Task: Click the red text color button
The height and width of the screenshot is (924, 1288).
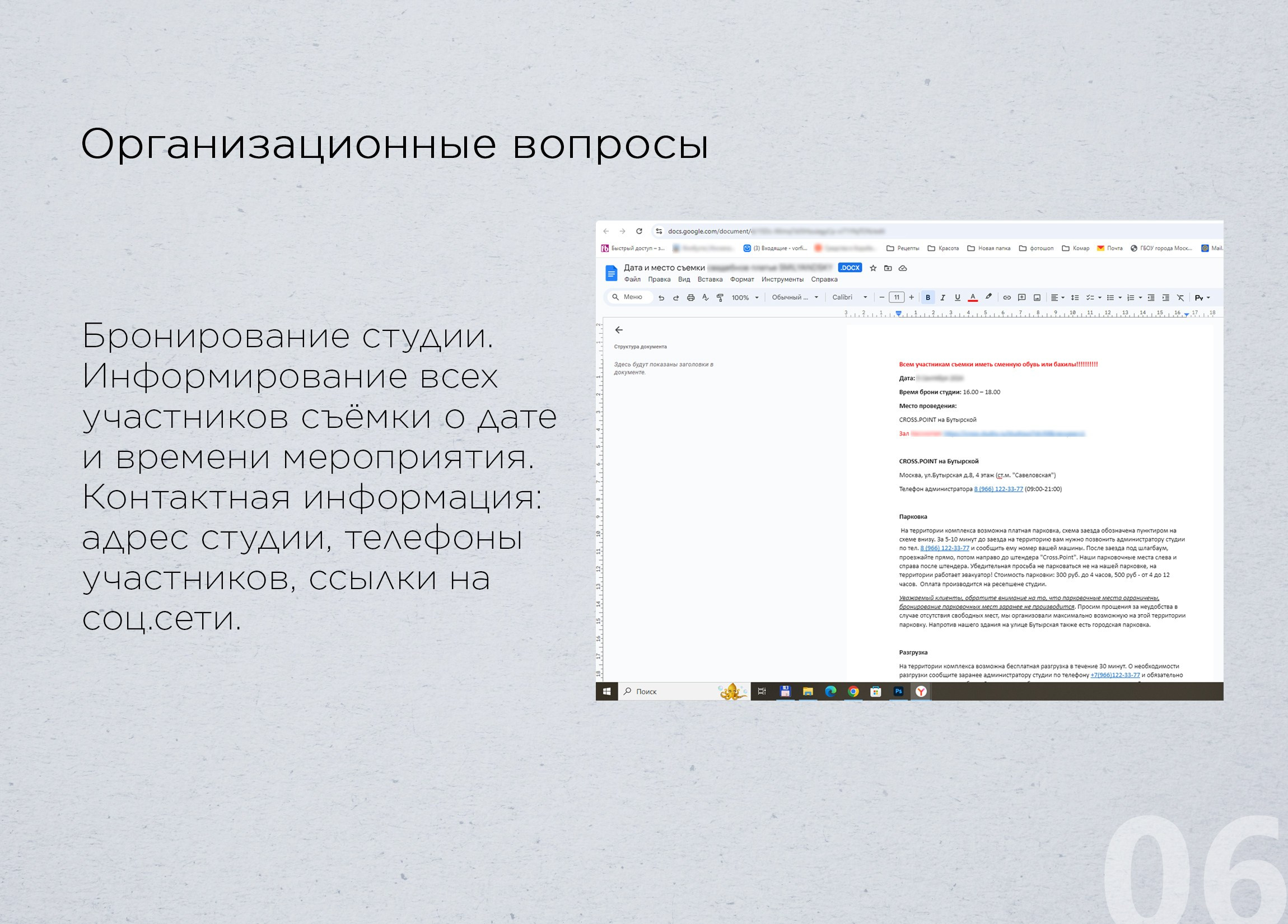Action: point(973,297)
